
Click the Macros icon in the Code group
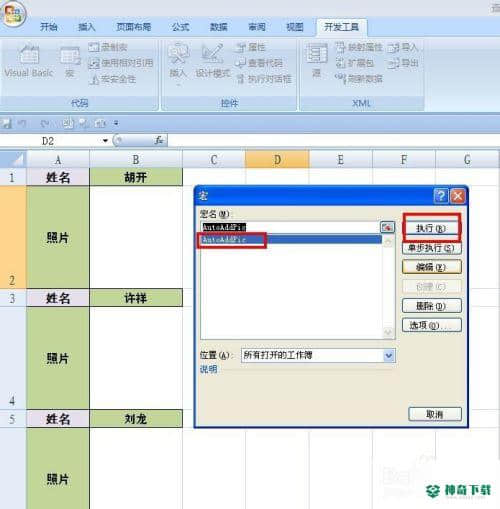pyautogui.click(x=70, y=57)
